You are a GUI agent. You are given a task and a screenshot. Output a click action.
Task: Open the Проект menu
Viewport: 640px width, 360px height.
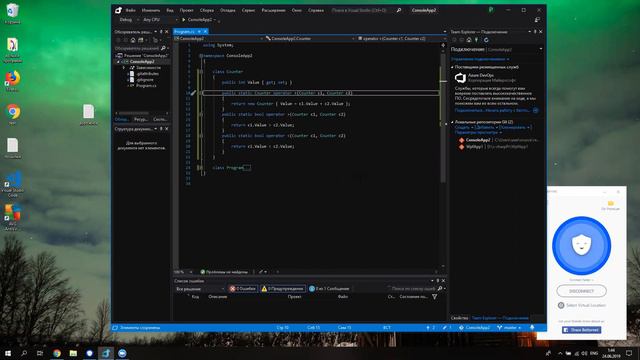tap(187, 10)
